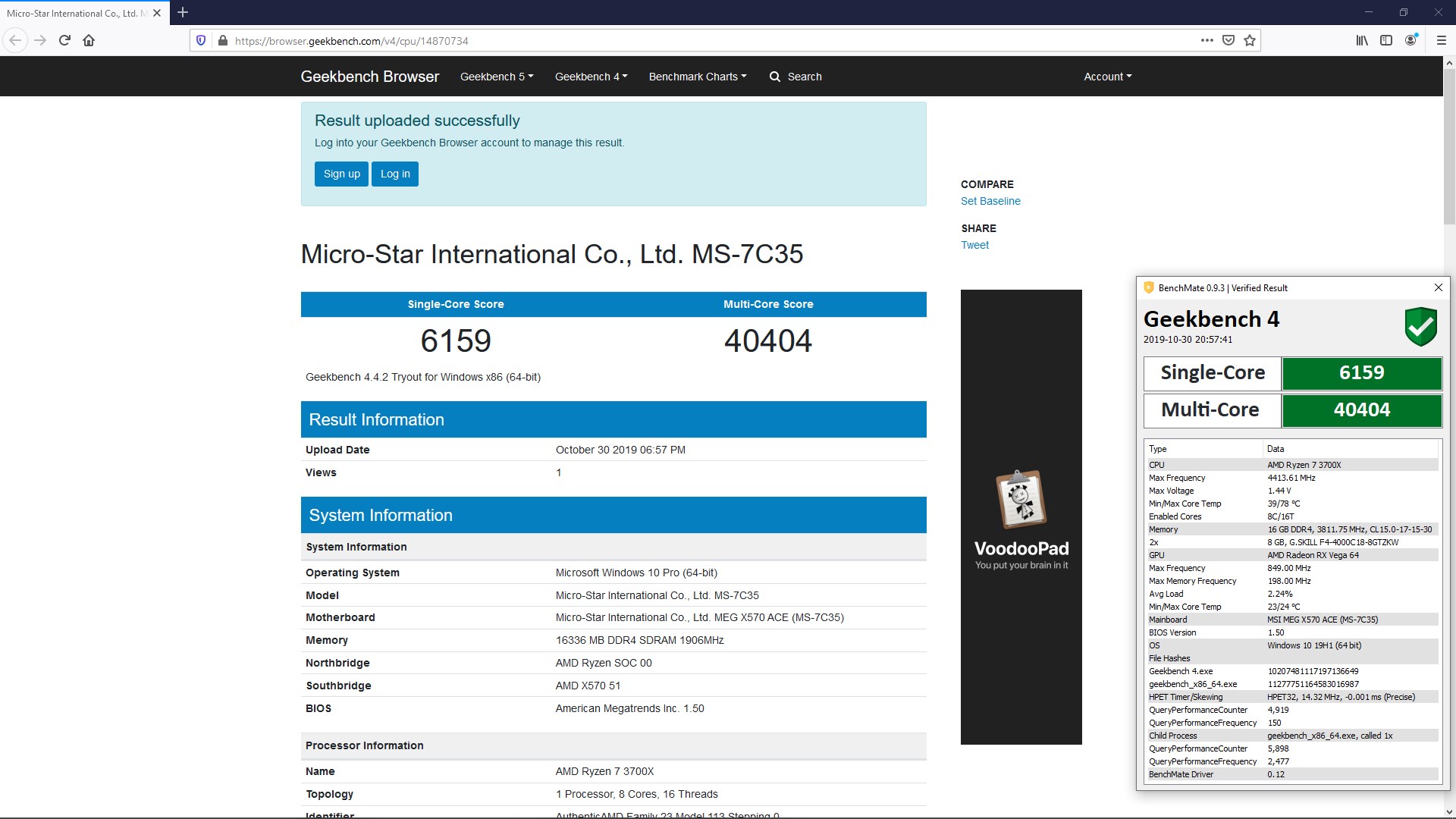The image size is (1456, 819).
Task: Click web page Single-Core Score 6159
Action: (456, 341)
